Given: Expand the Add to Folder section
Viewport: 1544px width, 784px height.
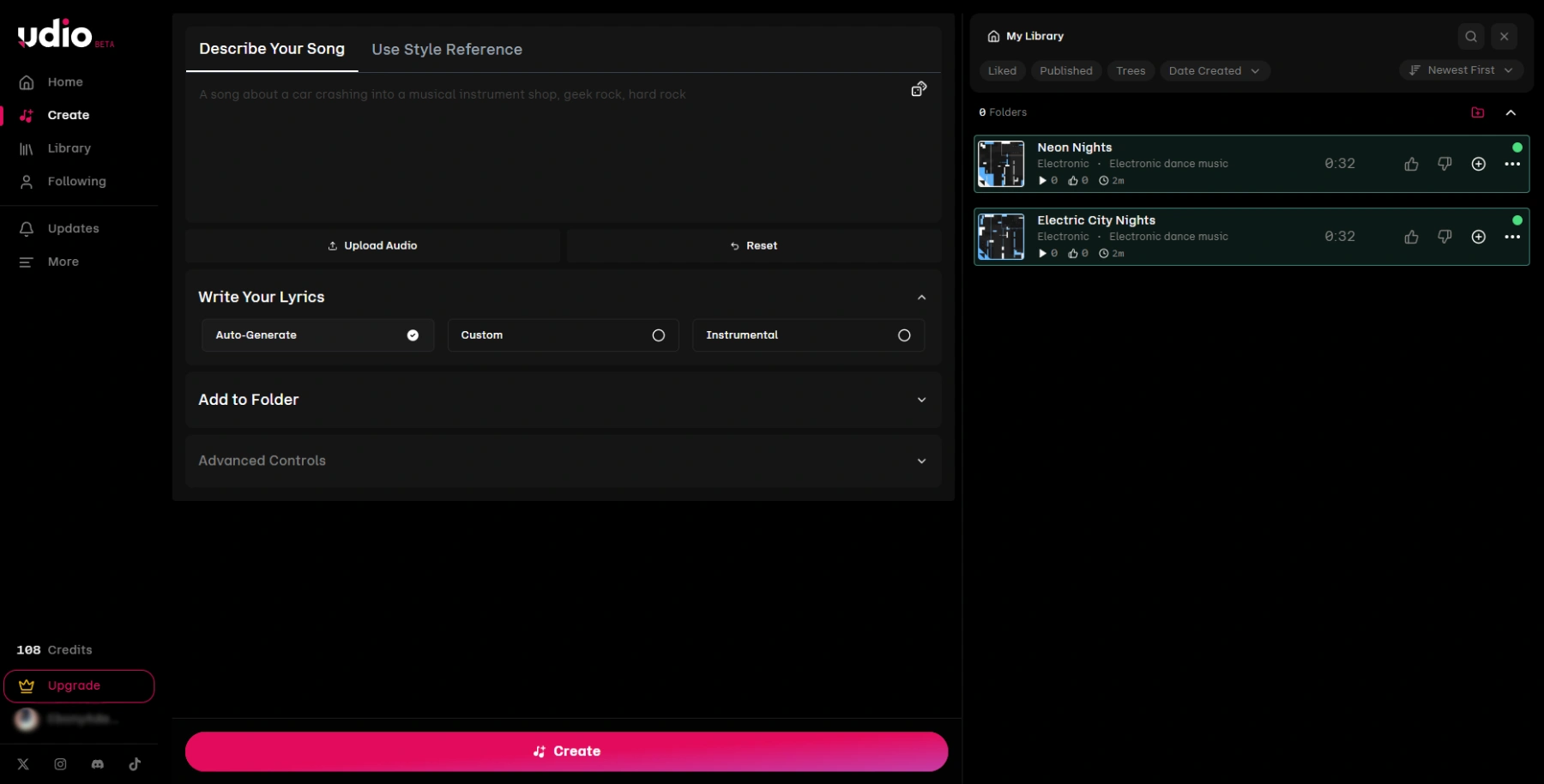Looking at the screenshot, I should [x=563, y=400].
